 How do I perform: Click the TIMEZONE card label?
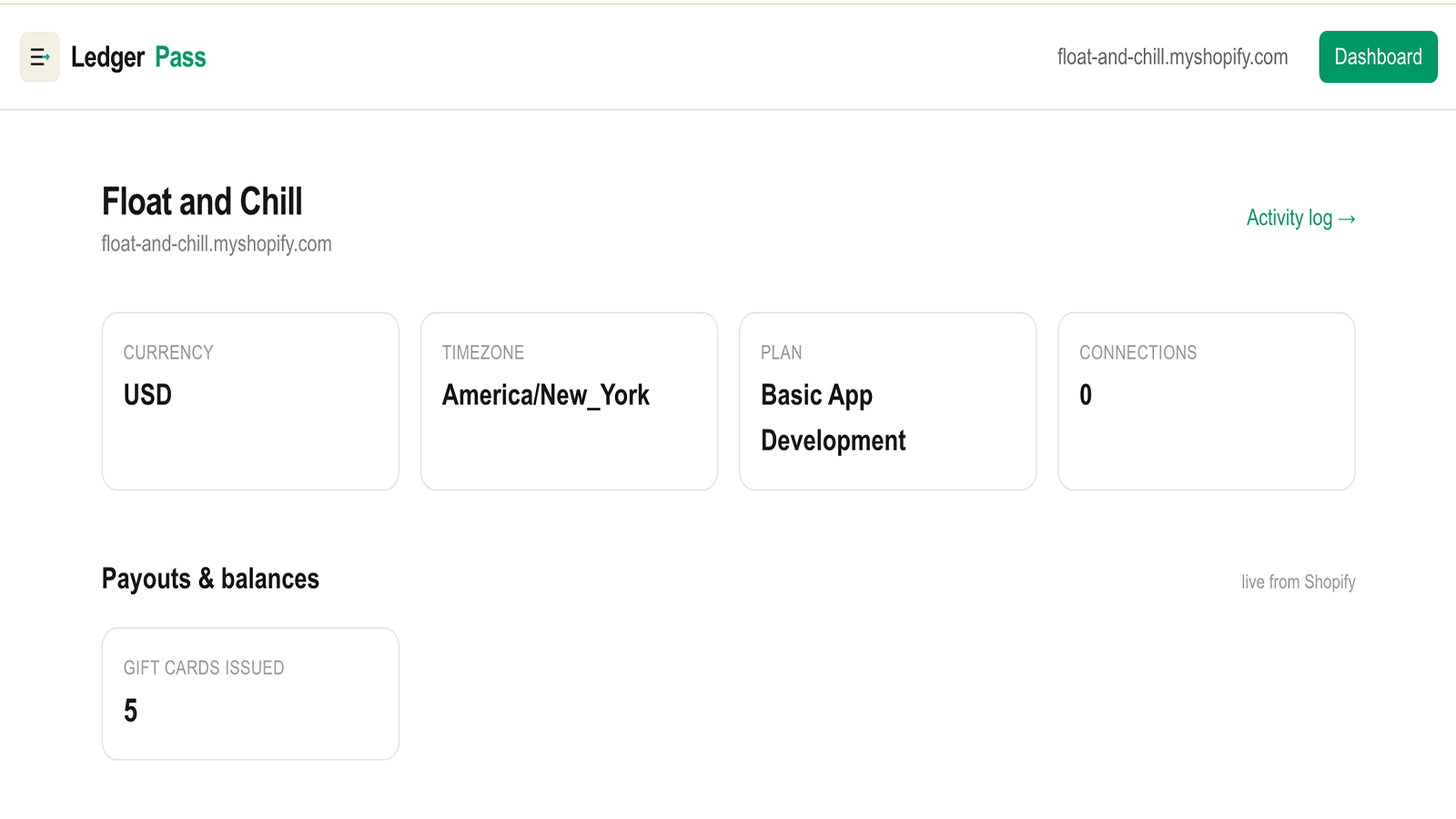pyautogui.click(x=483, y=353)
